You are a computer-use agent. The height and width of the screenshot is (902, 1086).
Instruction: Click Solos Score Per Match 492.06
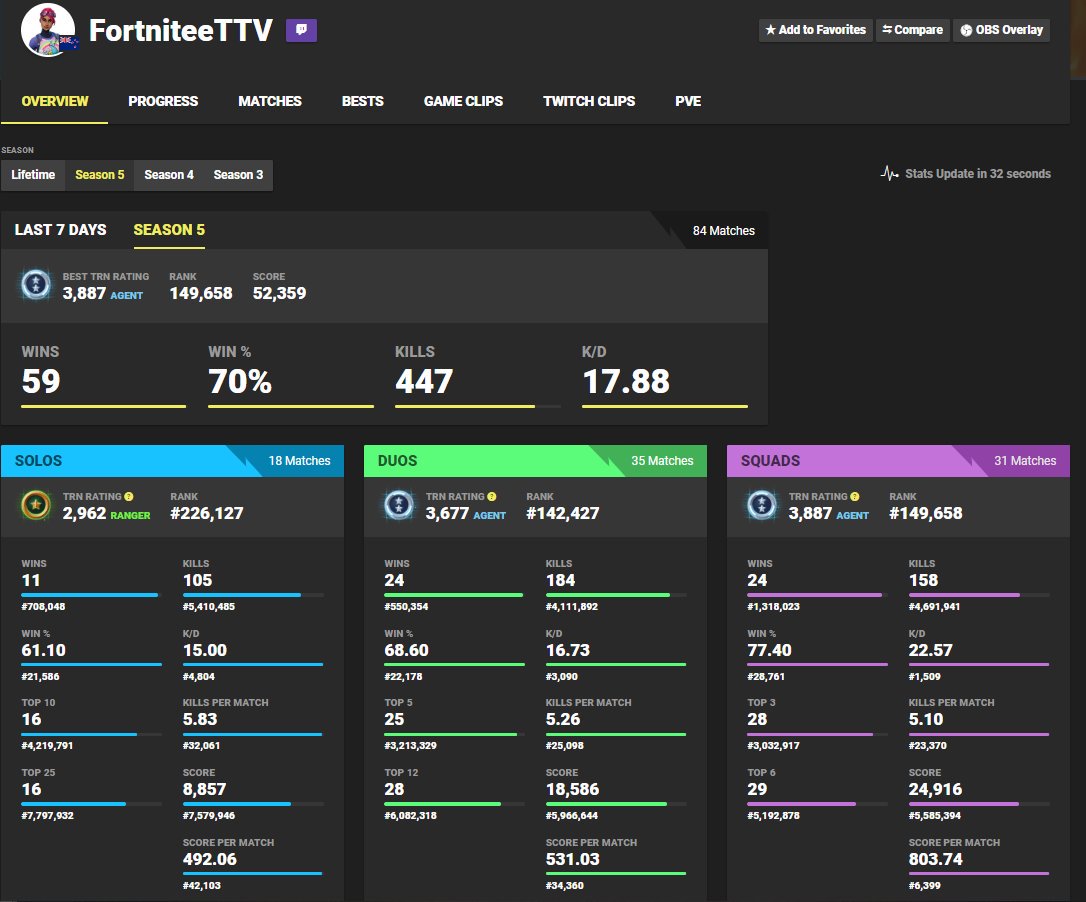(x=210, y=859)
